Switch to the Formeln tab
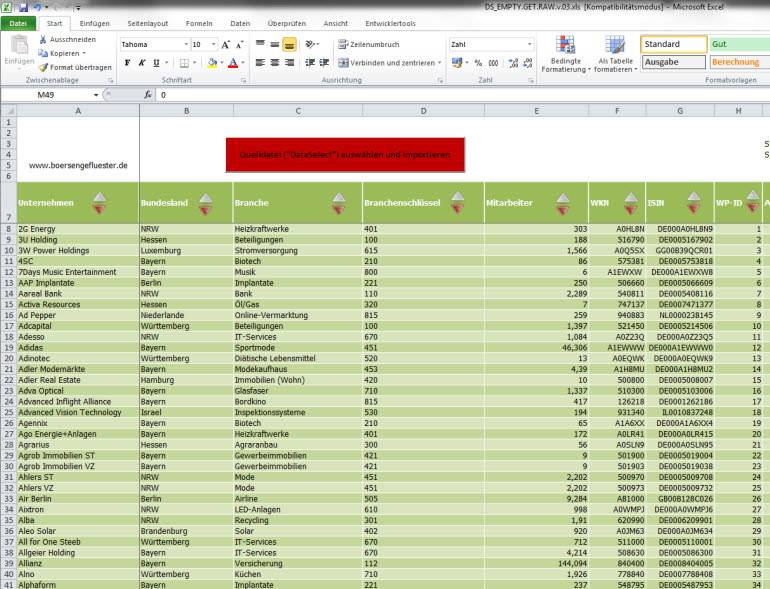 [x=199, y=24]
